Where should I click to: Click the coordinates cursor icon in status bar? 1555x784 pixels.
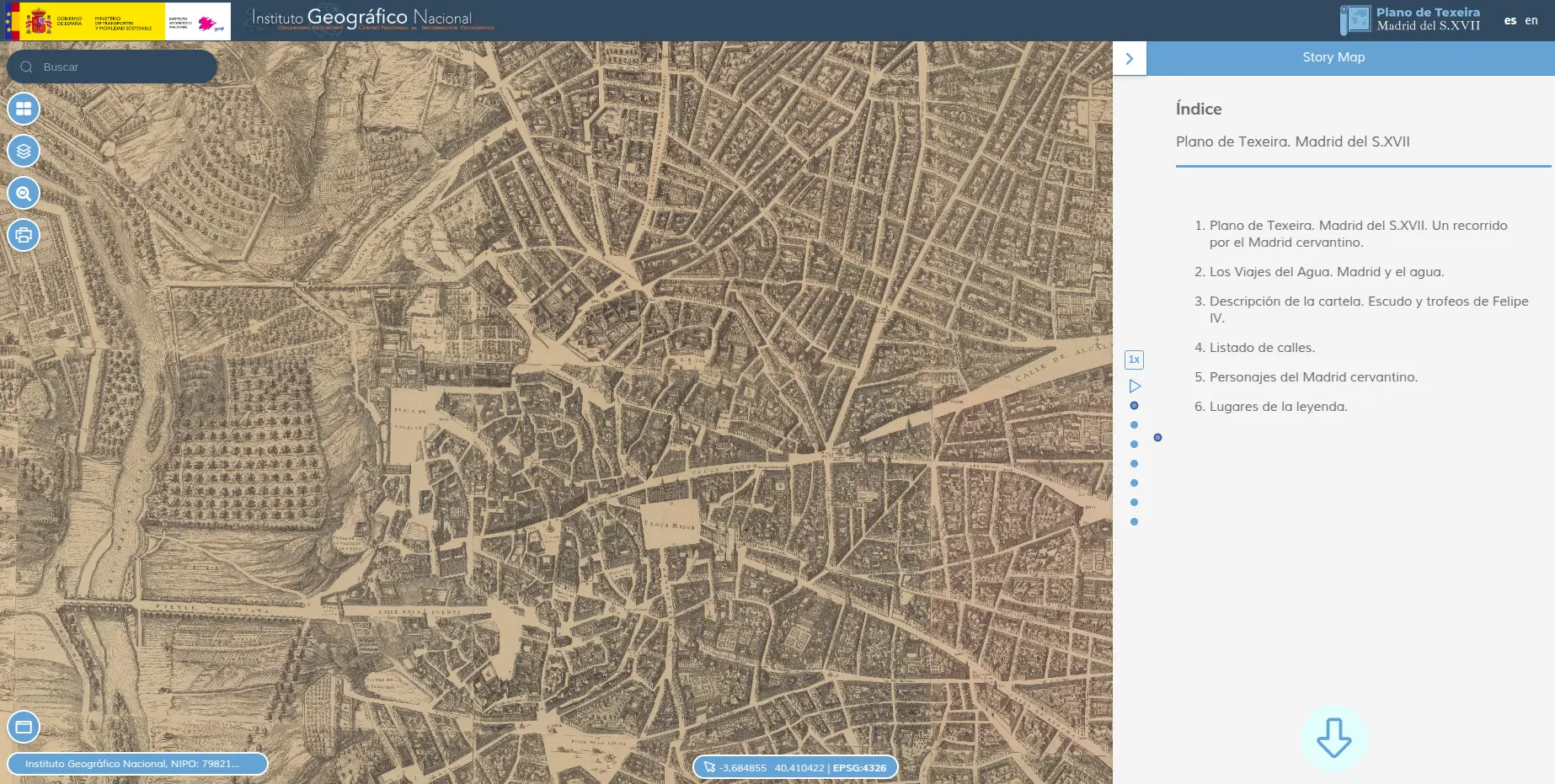pyautogui.click(x=709, y=767)
